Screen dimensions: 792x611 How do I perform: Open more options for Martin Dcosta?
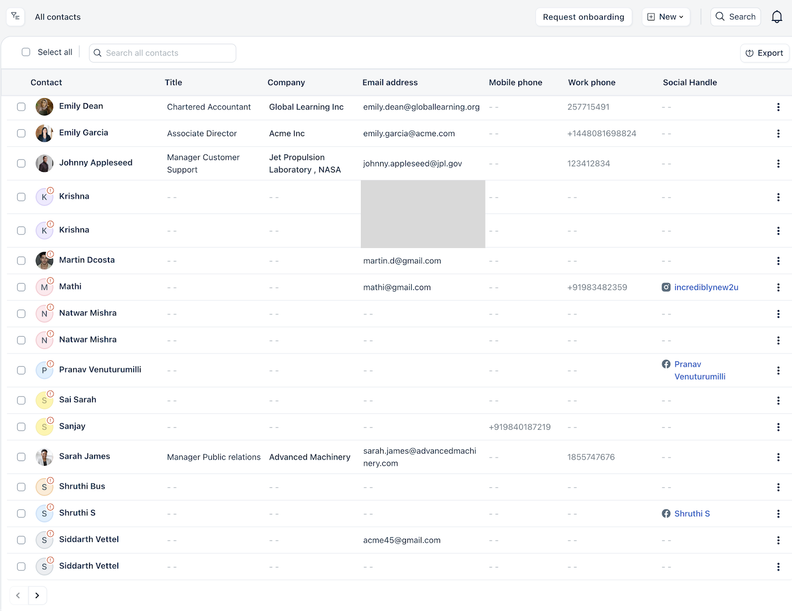point(778,261)
